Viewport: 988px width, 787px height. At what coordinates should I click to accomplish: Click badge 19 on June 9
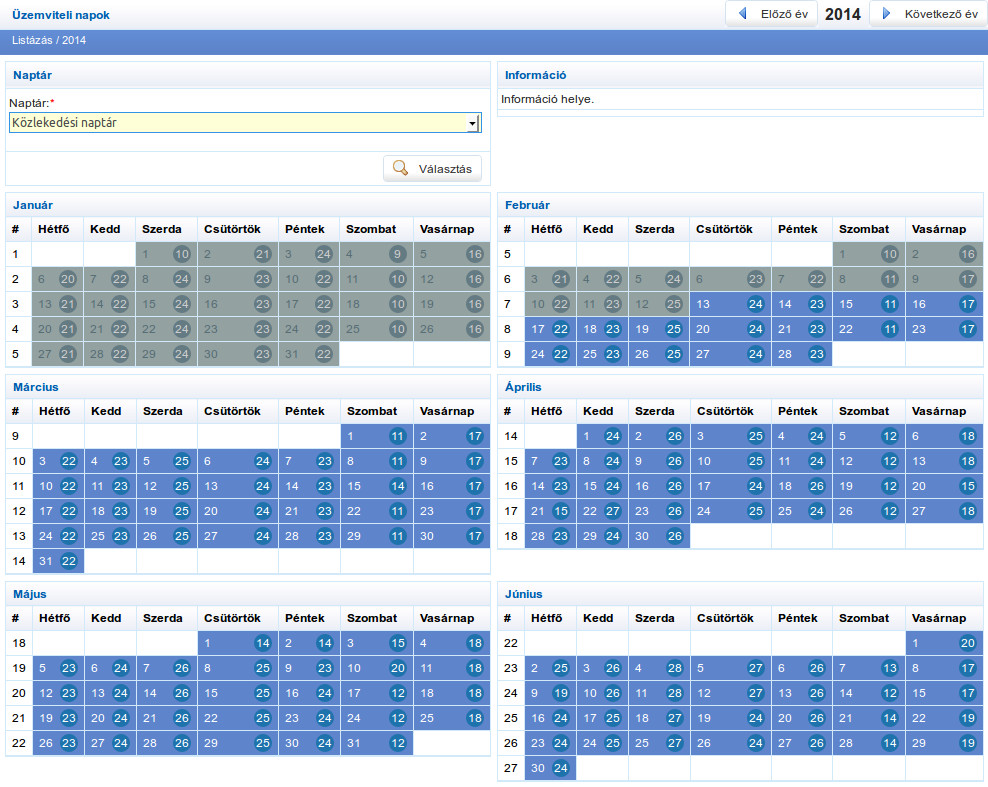click(561, 694)
